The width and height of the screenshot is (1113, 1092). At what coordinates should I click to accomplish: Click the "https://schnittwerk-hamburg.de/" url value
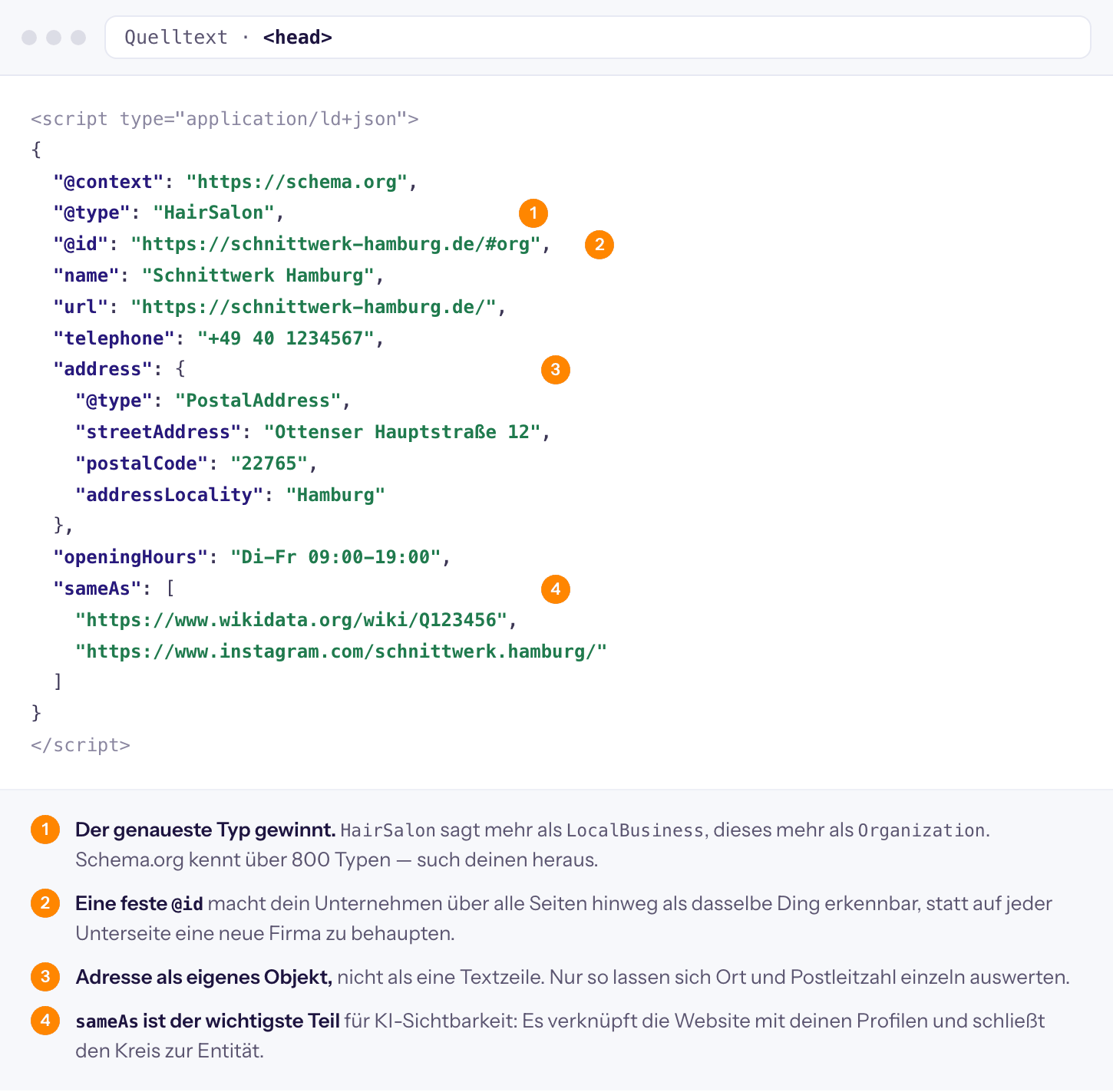tap(313, 307)
